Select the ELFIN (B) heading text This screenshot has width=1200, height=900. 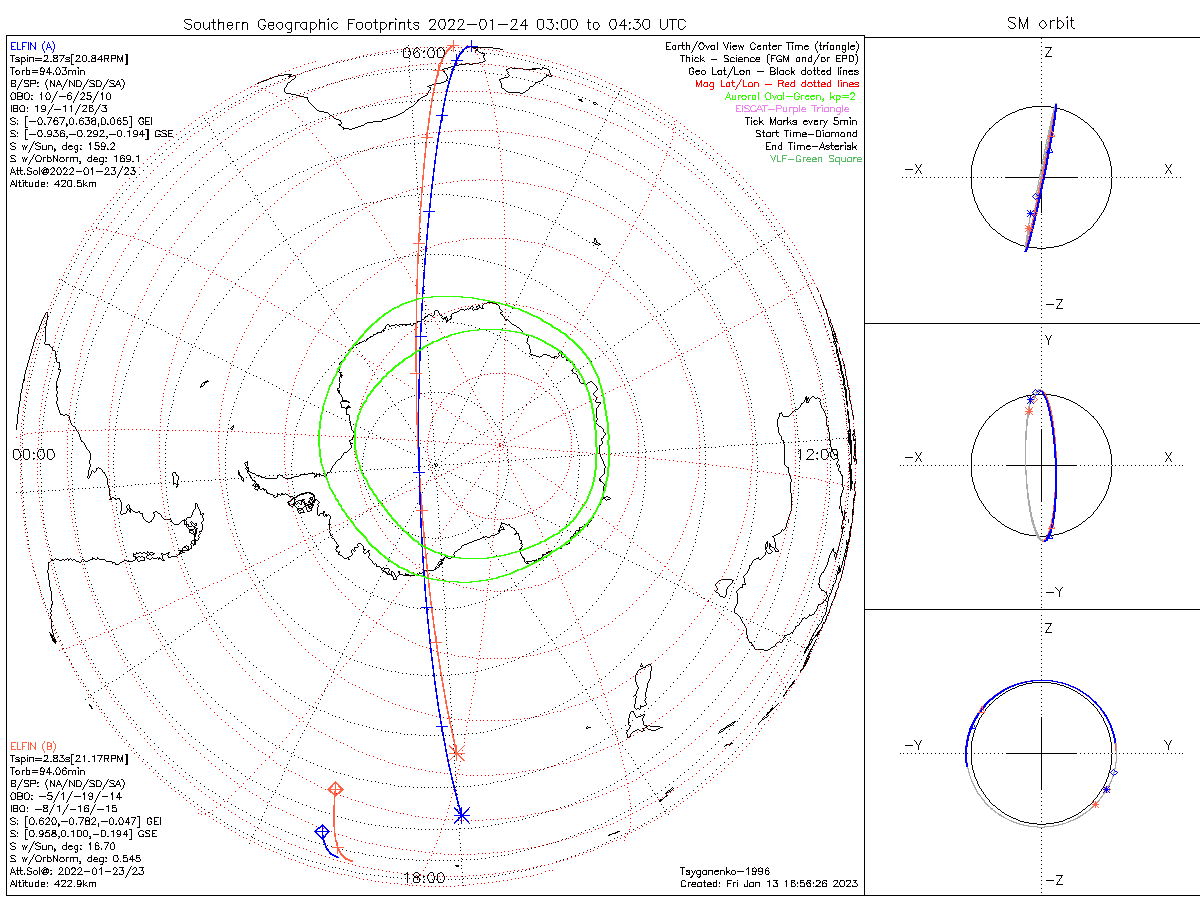(34, 746)
